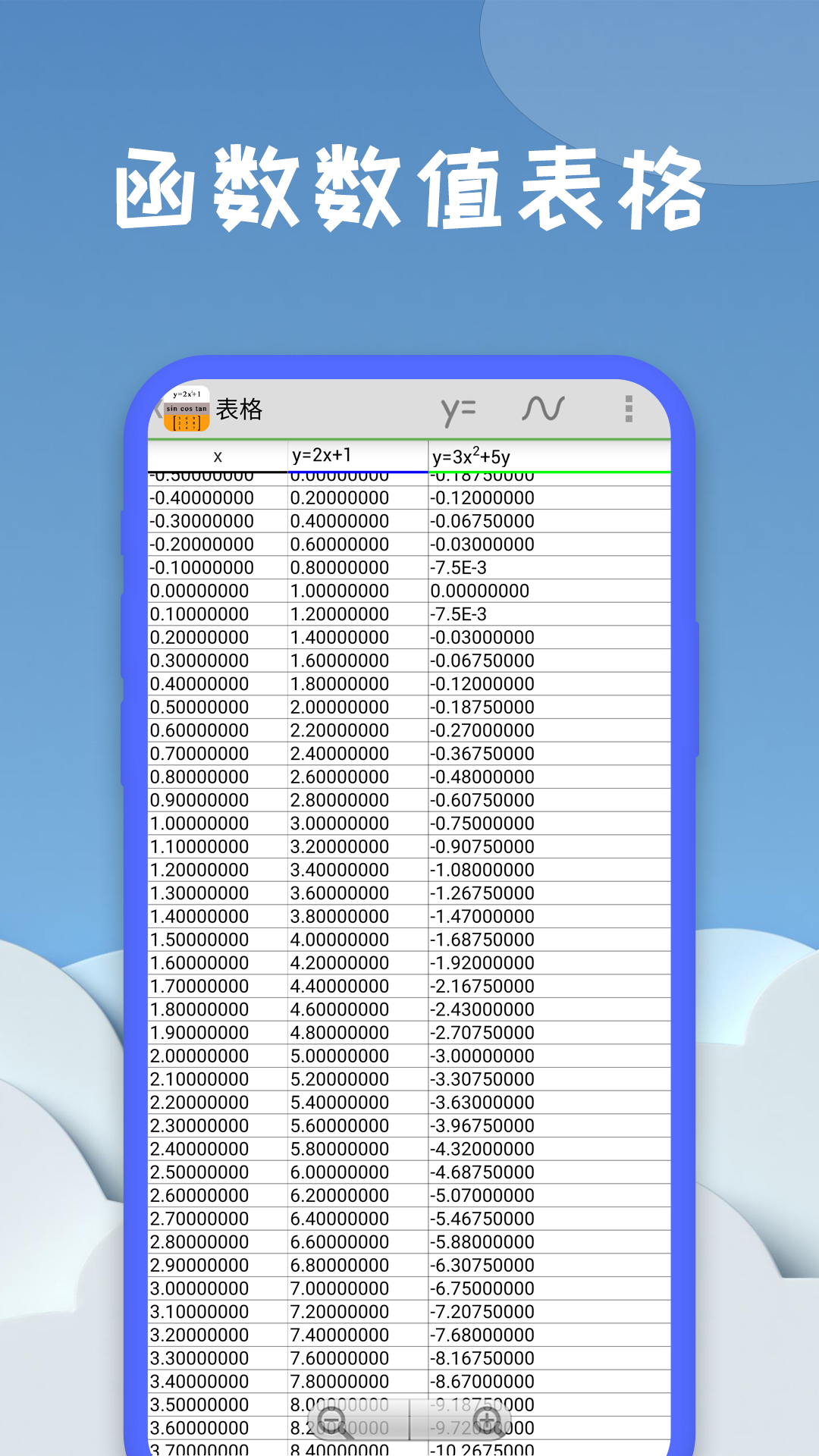Viewport: 819px width, 1456px height.
Task: Zoom in with the plus magnifier
Action: pos(486,1419)
